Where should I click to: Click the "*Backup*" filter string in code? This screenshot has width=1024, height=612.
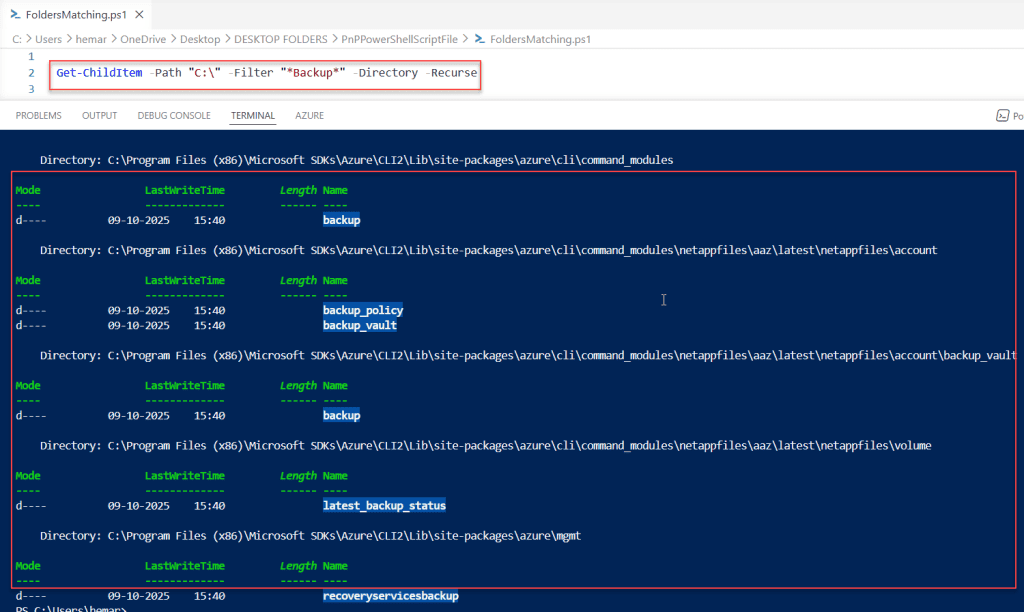pos(313,72)
